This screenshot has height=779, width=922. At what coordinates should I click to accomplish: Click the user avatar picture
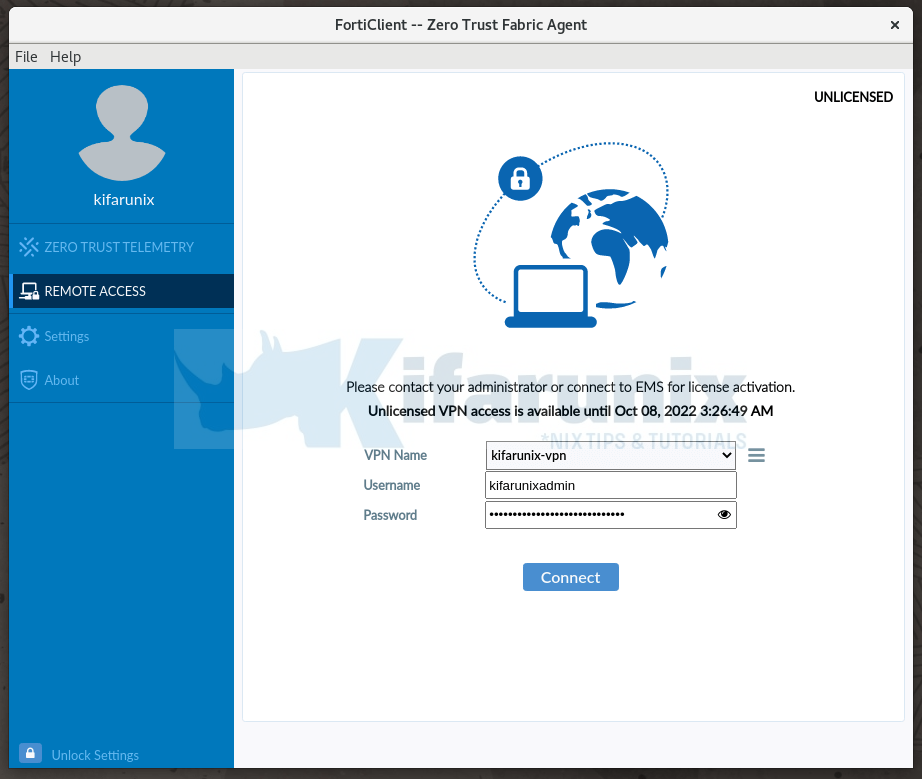tap(122, 133)
